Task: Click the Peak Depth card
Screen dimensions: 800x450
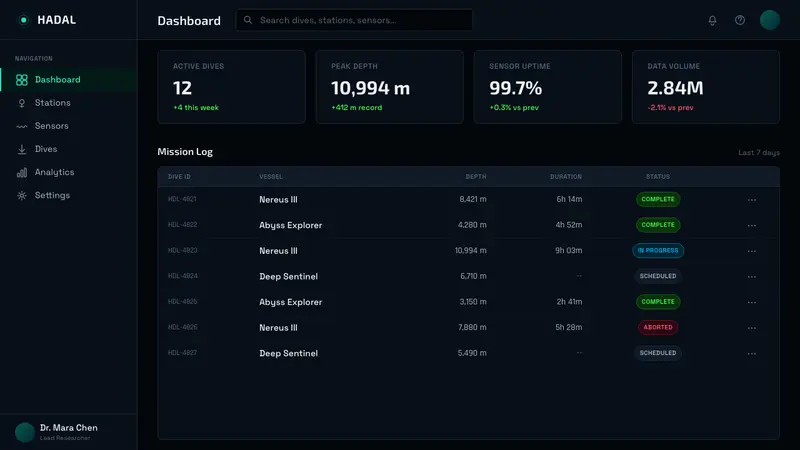Action: point(390,87)
